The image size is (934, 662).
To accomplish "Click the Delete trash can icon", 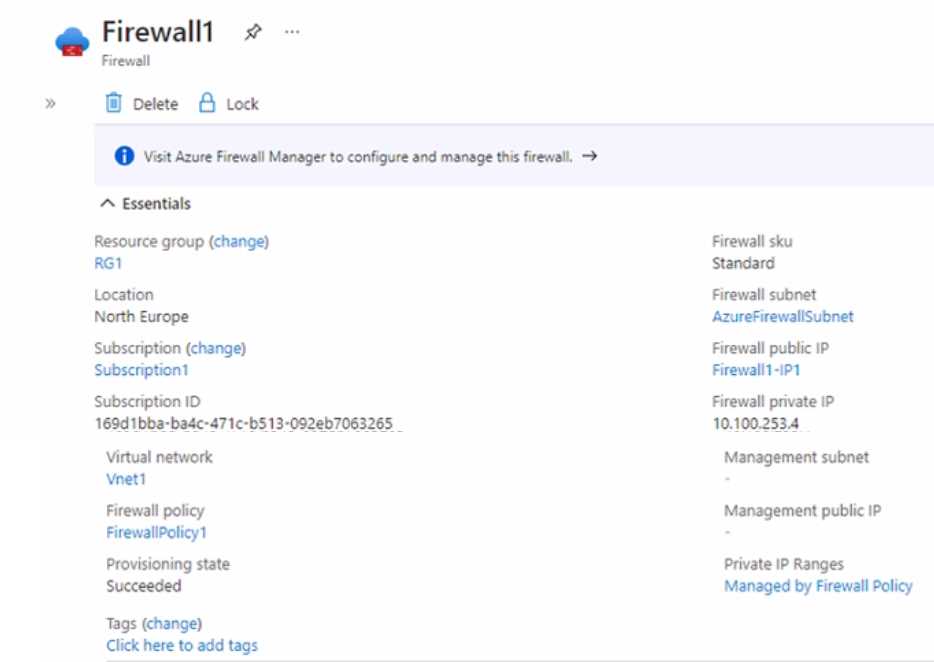I will [x=114, y=103].
